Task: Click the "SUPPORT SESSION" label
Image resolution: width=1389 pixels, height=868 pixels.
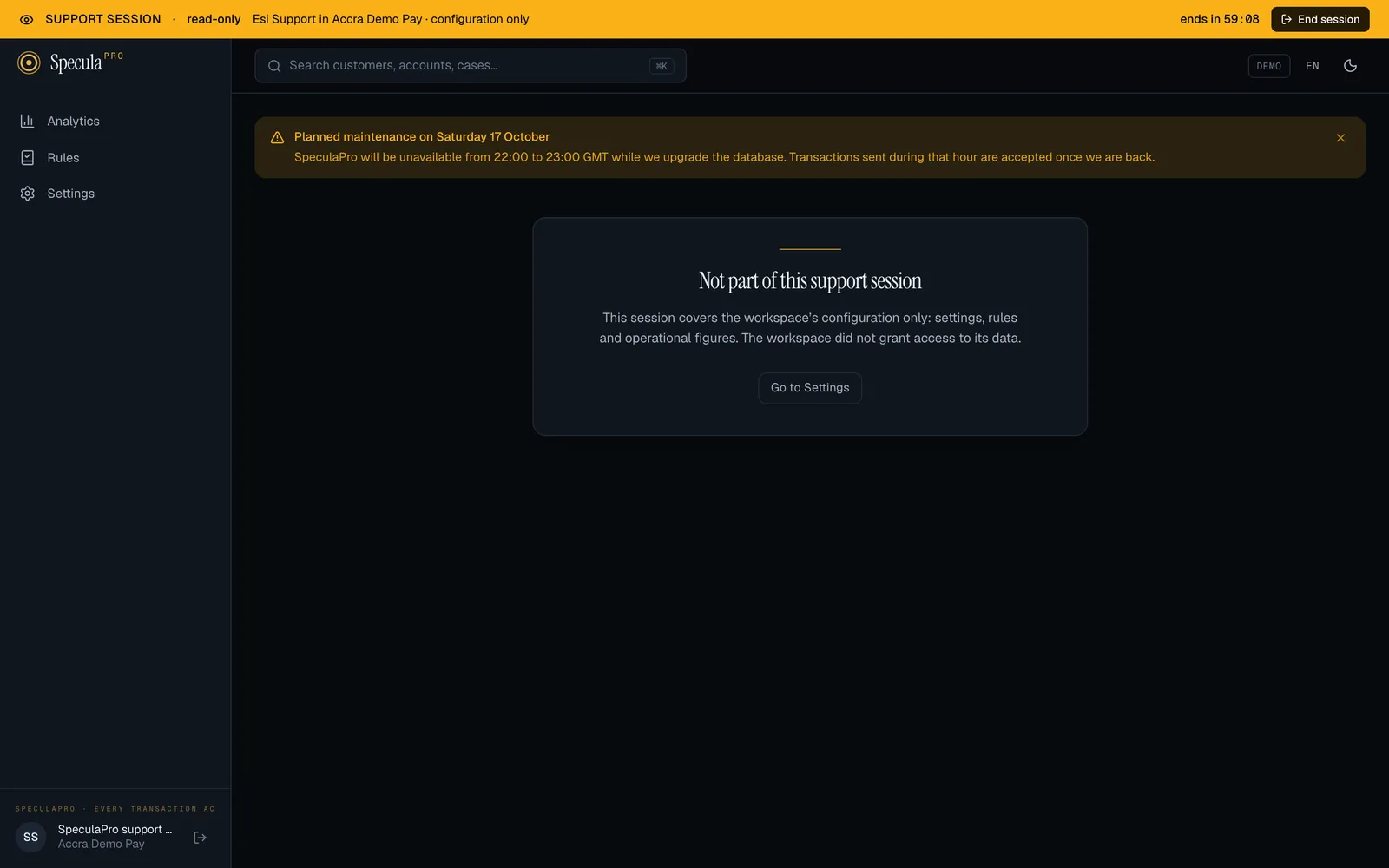Action: [x=103, y=19]
